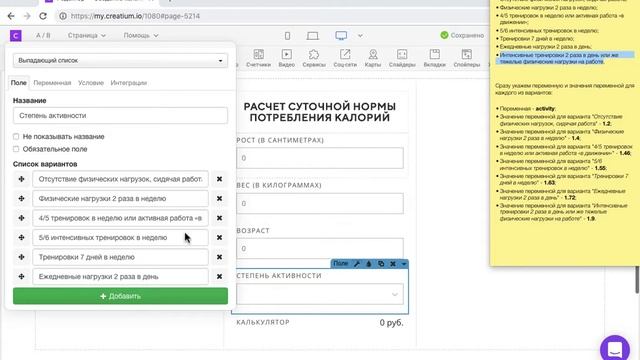Select the Поле tab
This screenshot has height=360, width=640.
tap(19, 82)
